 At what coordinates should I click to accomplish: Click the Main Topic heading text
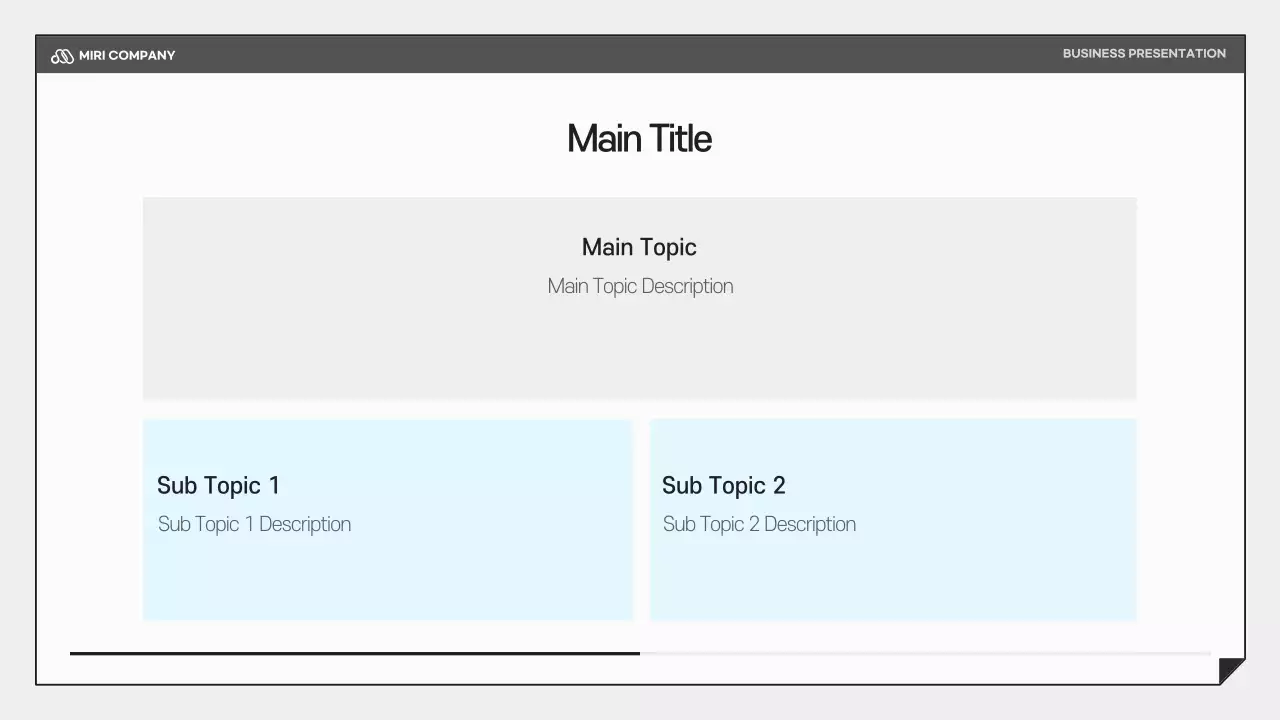coord(639,247)
